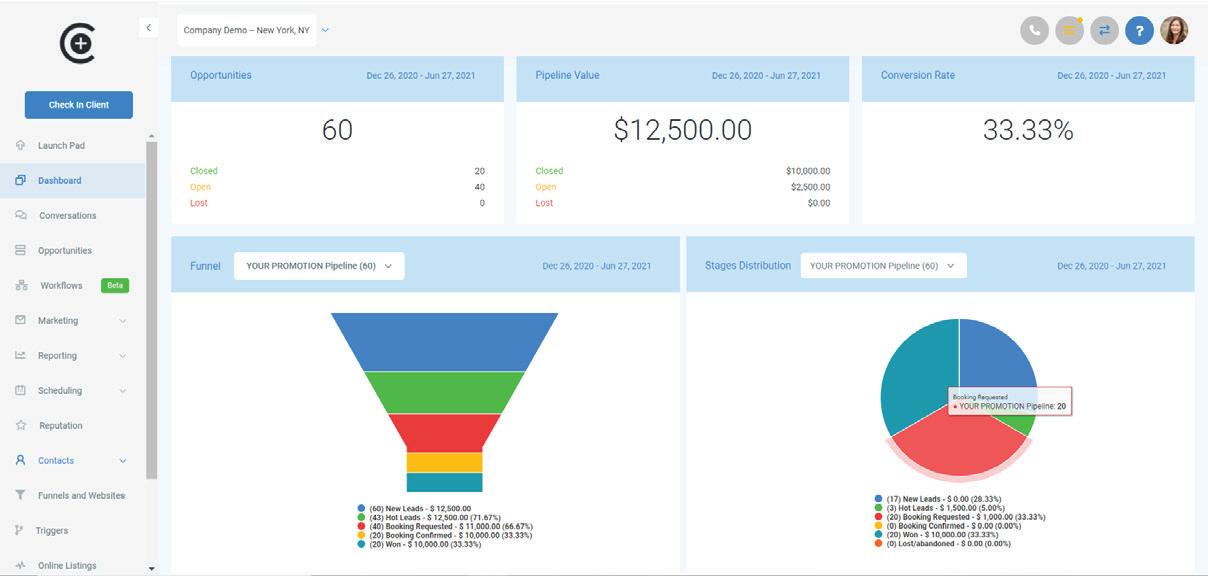Click the sidebar scrollbar down arrow

click(151, 568)
